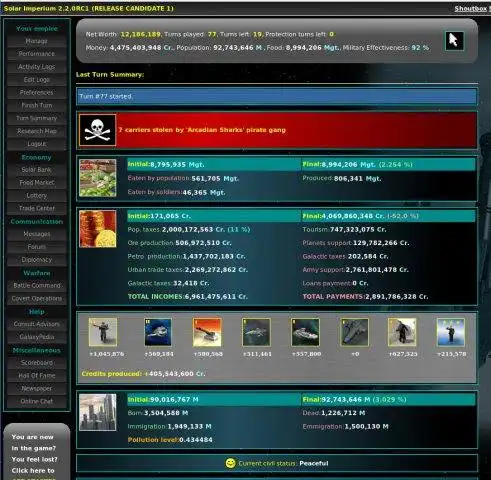Open Covert Operations page
Image resolution: width=491 pixels, height=480 pixels.
[x=37, y=298]
